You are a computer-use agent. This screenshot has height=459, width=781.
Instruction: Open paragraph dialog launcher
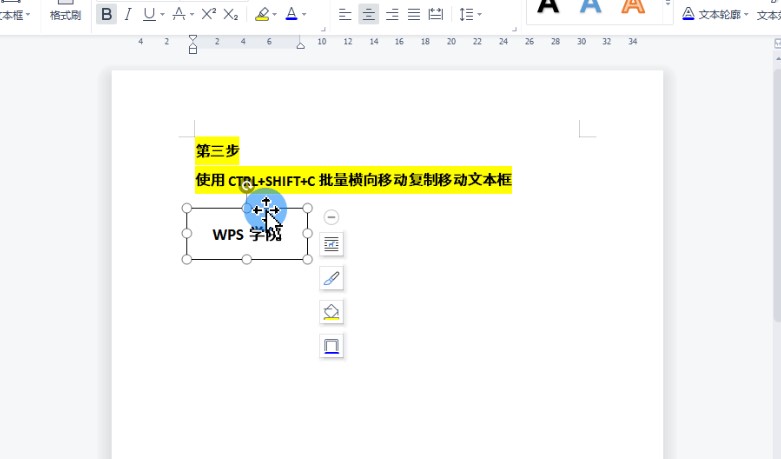(x=514, y=29)
